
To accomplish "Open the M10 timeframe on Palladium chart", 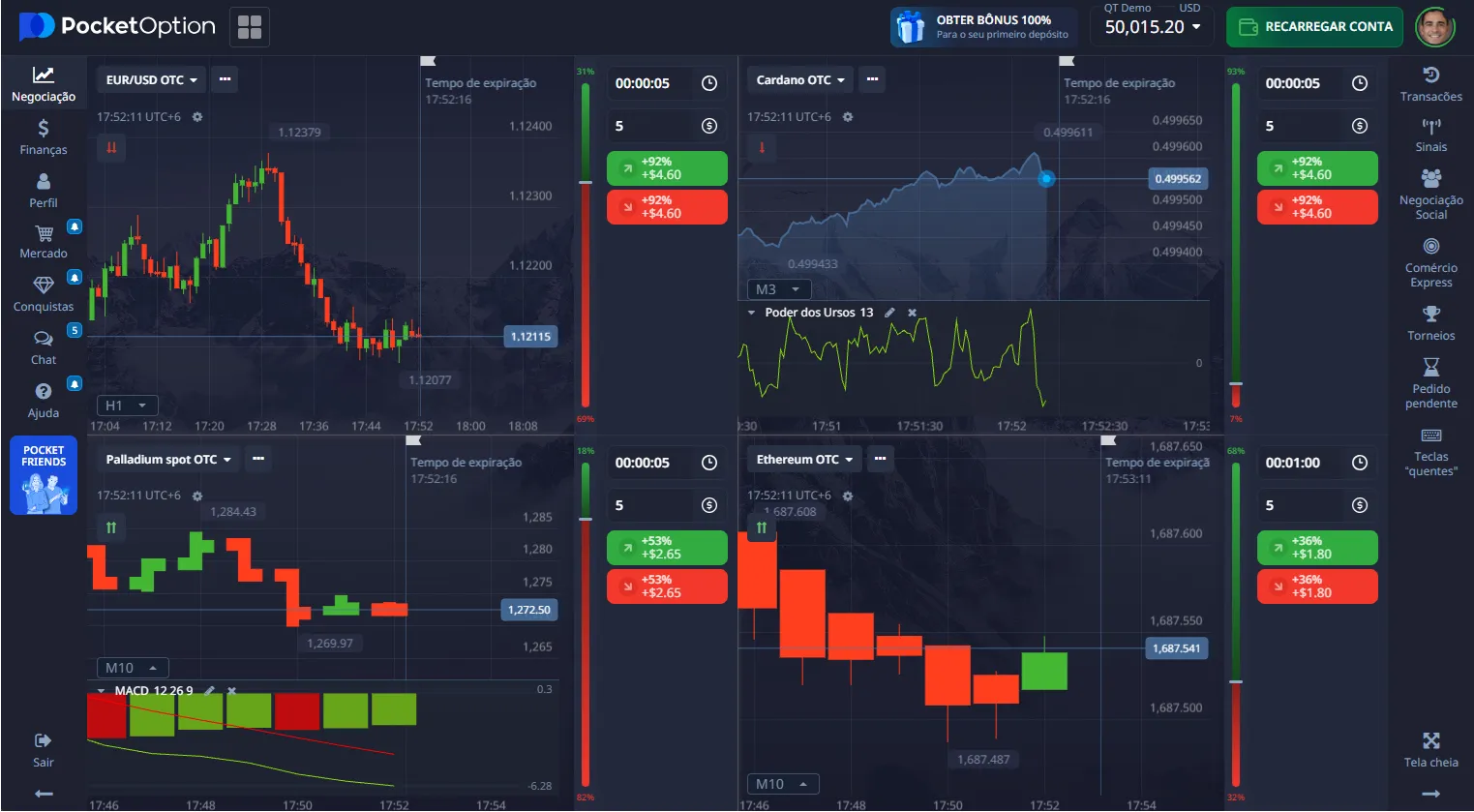I will pyautogui.click(x=133, y=668).
